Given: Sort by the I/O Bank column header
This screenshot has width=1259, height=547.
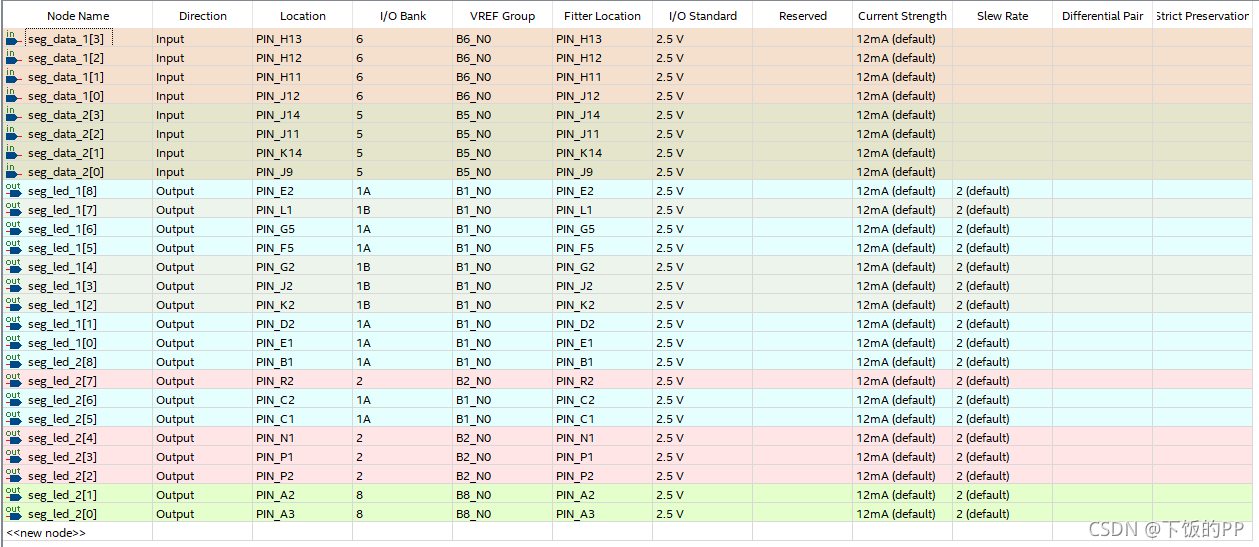Looking at the screenshot, I should tap(403, 15).
